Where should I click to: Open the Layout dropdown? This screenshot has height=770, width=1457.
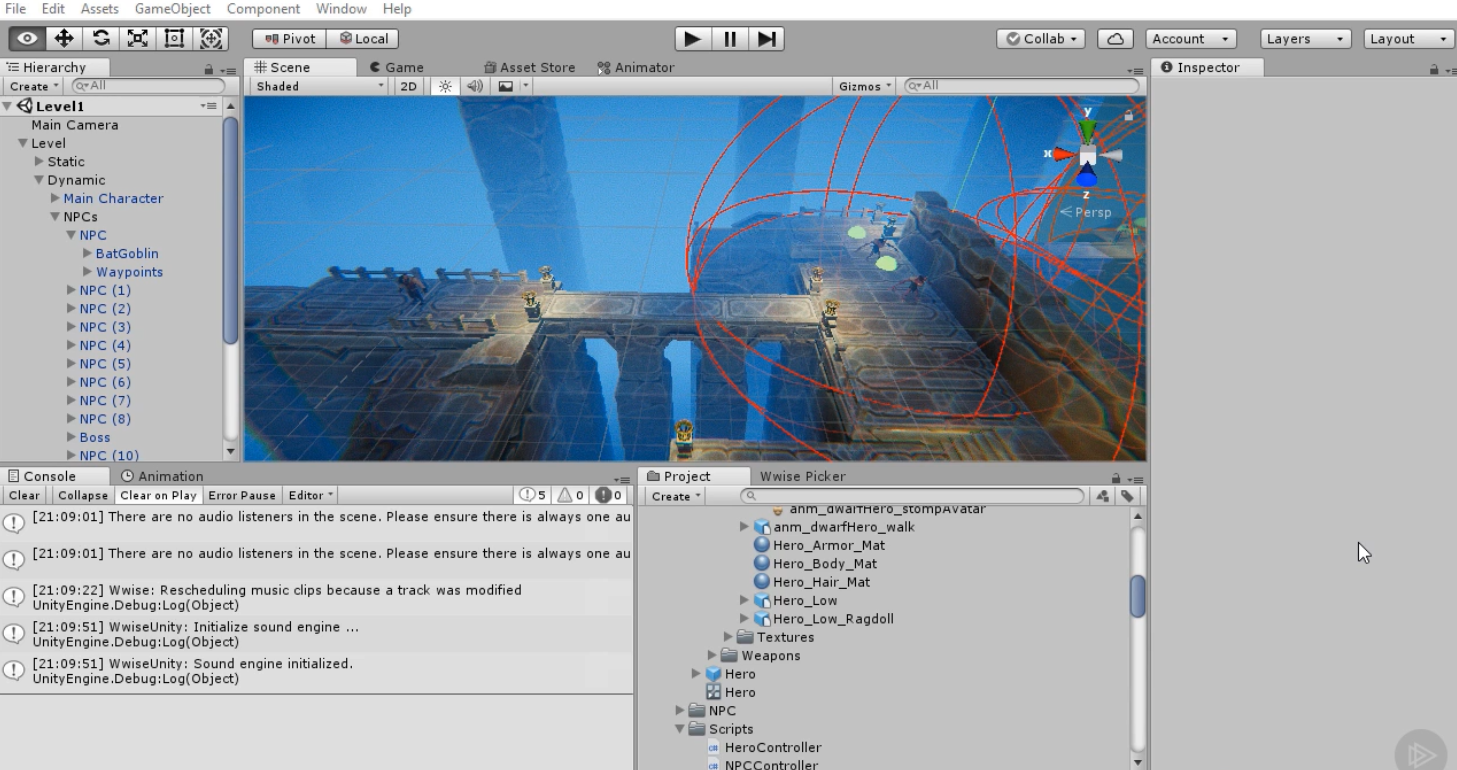[1408, 39]
